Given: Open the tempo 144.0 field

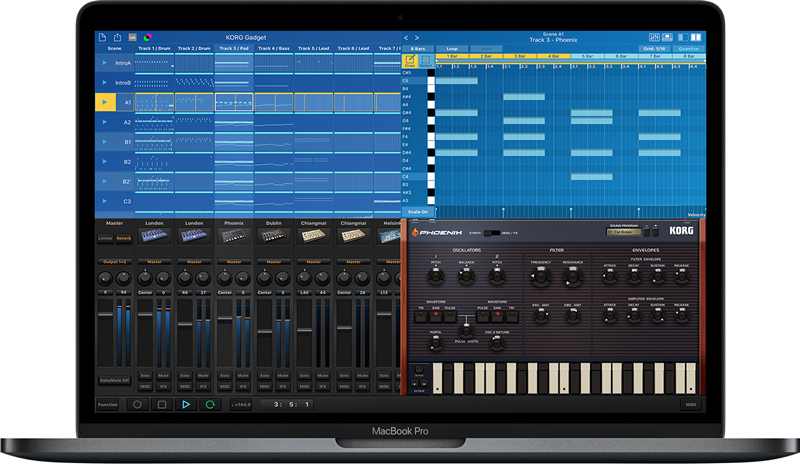Looking at the screenshot, I should click(241, 404).
